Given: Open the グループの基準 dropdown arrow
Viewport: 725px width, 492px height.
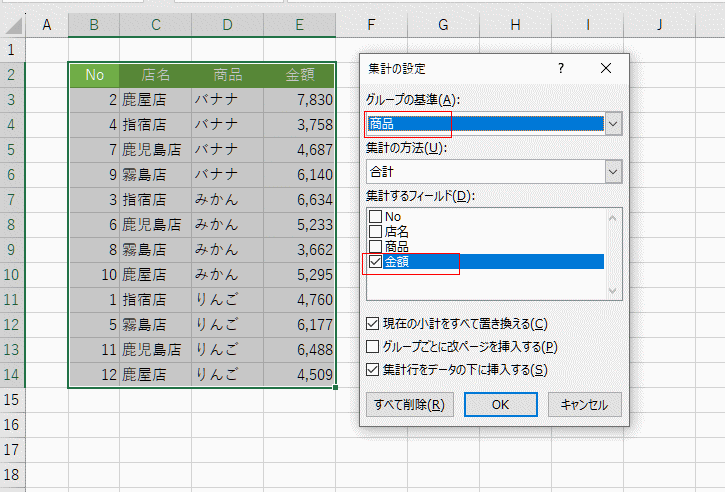Looking at the screenshot, I should click(613, 124).
